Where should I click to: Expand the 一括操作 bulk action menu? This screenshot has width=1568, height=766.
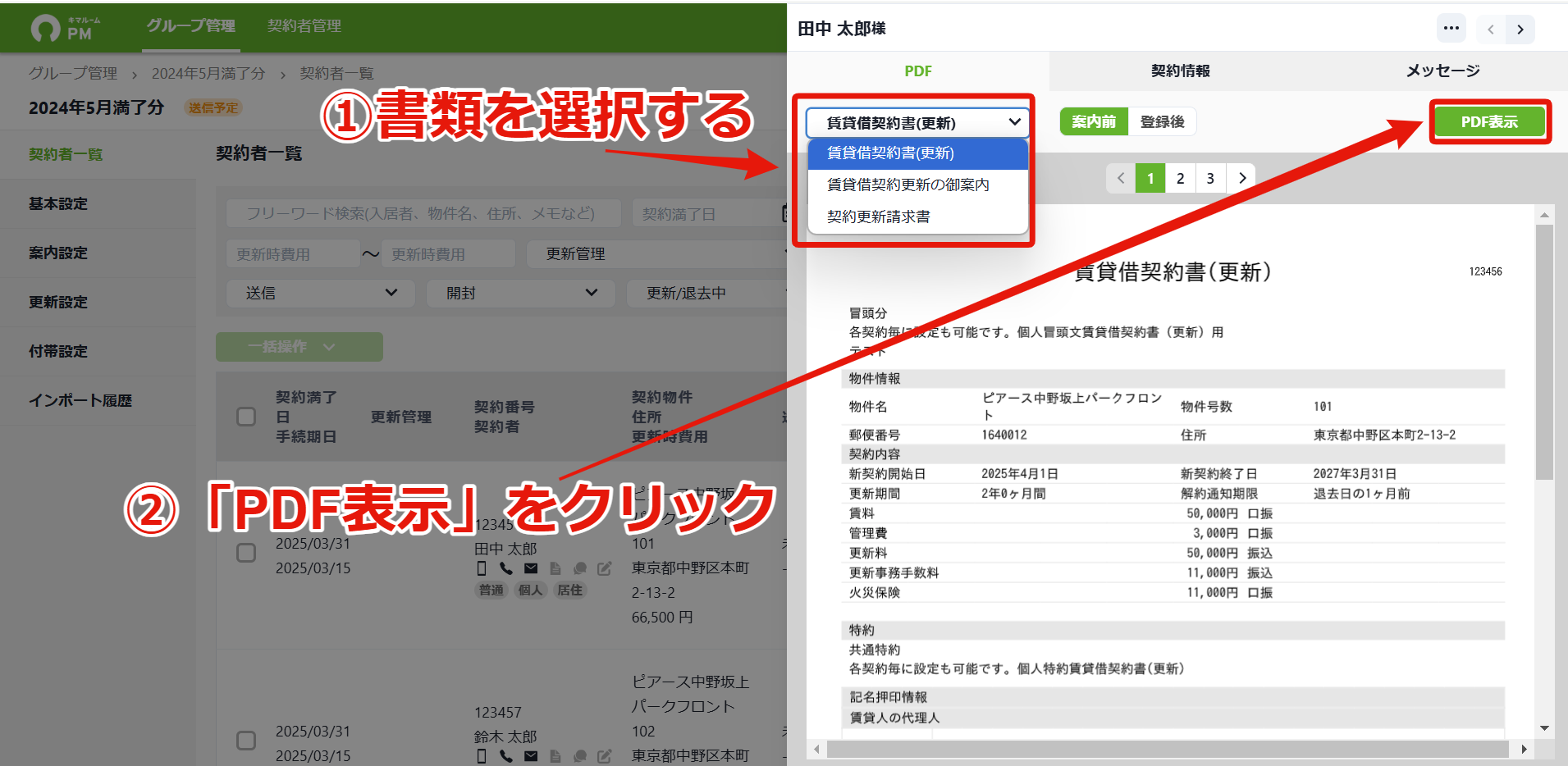click(299, 347)
